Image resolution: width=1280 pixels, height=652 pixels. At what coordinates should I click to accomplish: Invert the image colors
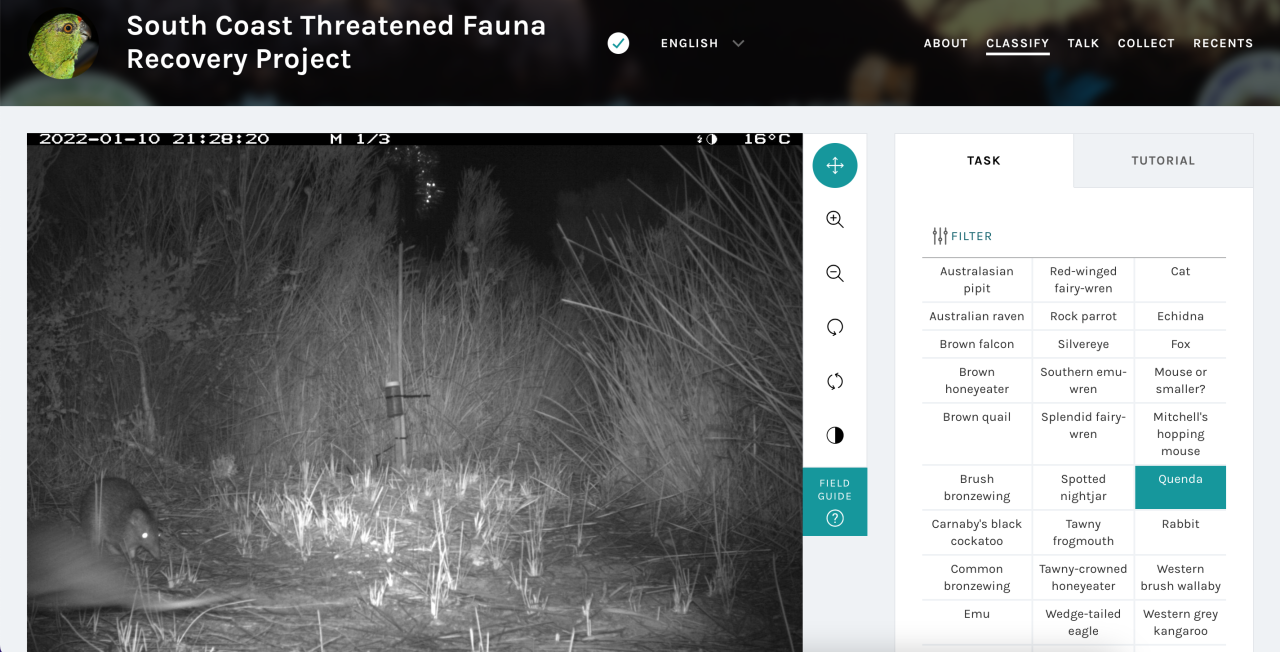coord(835,435)
